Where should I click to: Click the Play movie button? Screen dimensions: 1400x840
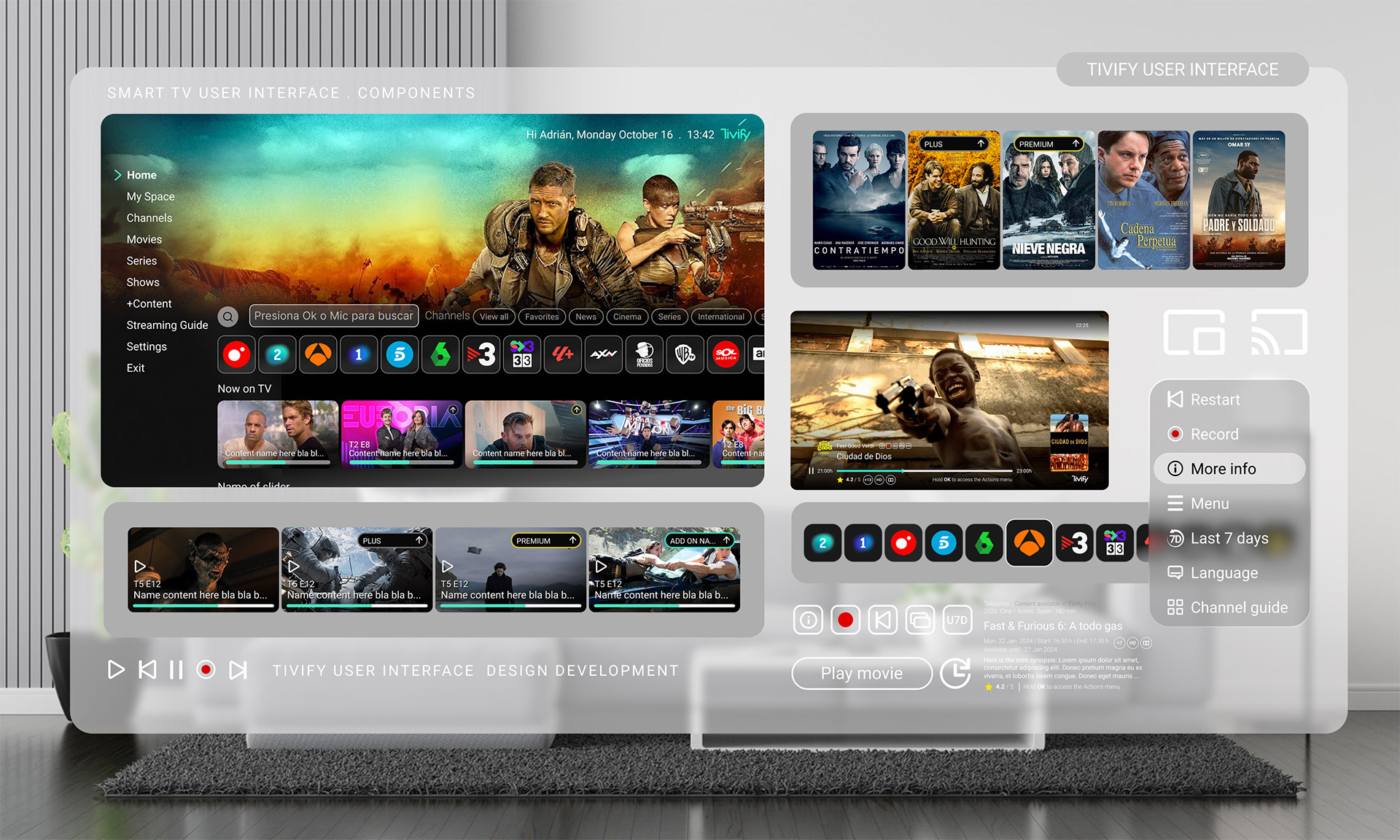(x=861, y=674)
